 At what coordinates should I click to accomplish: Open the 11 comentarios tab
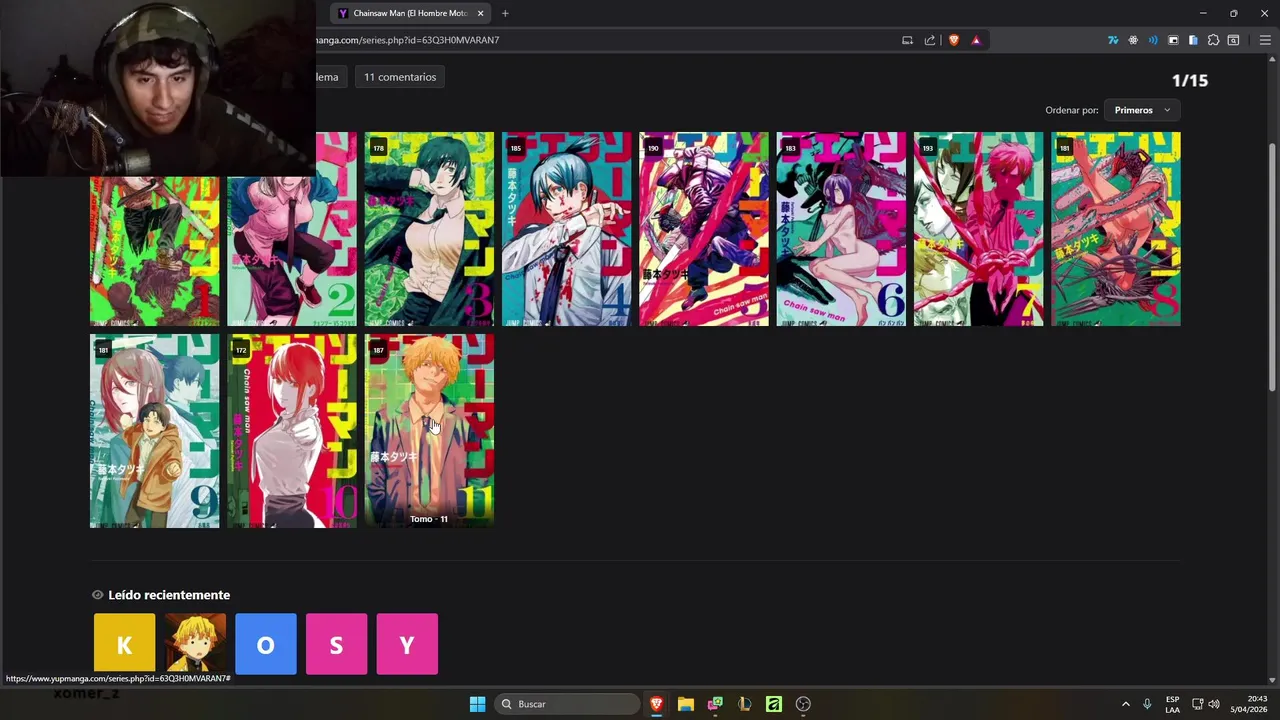[x=400, y=77]
